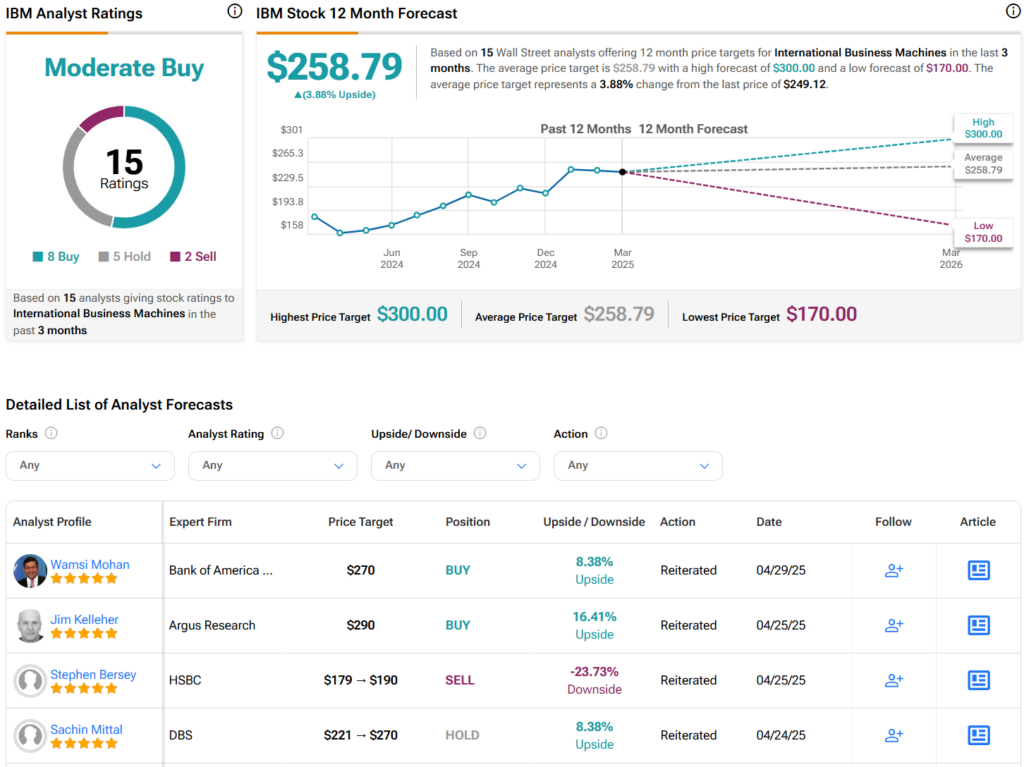Follow analyst Wamsi Mohan

coord(894,570)
